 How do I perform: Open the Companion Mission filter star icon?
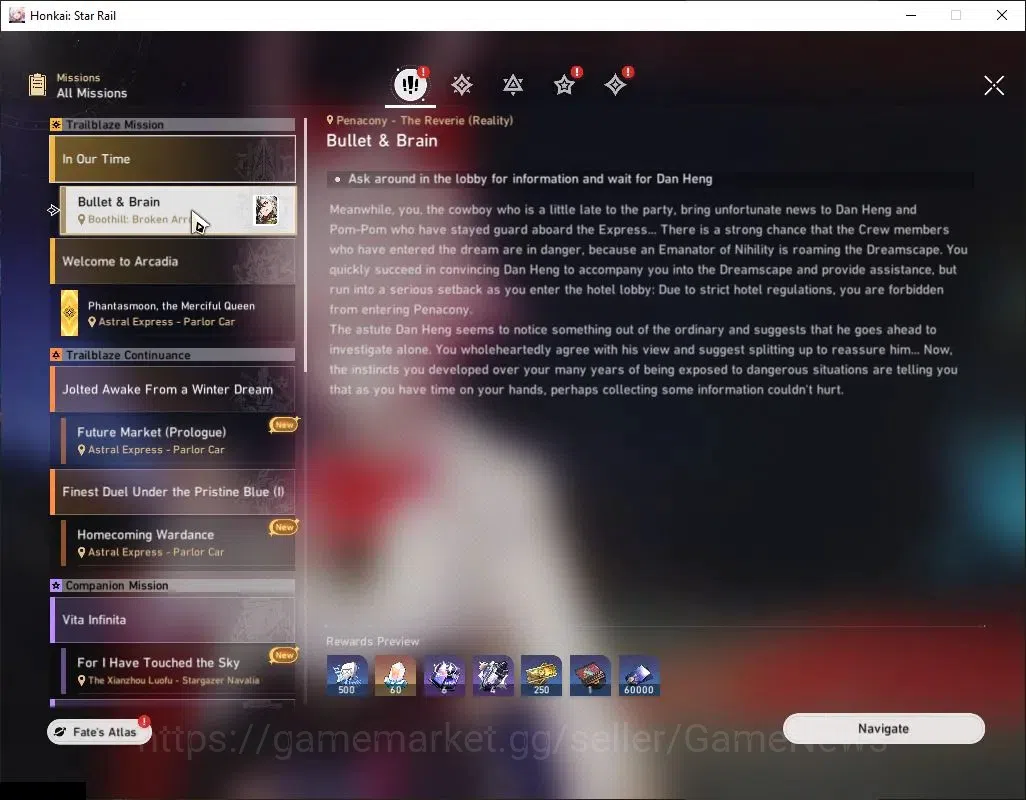coord(564,85)
